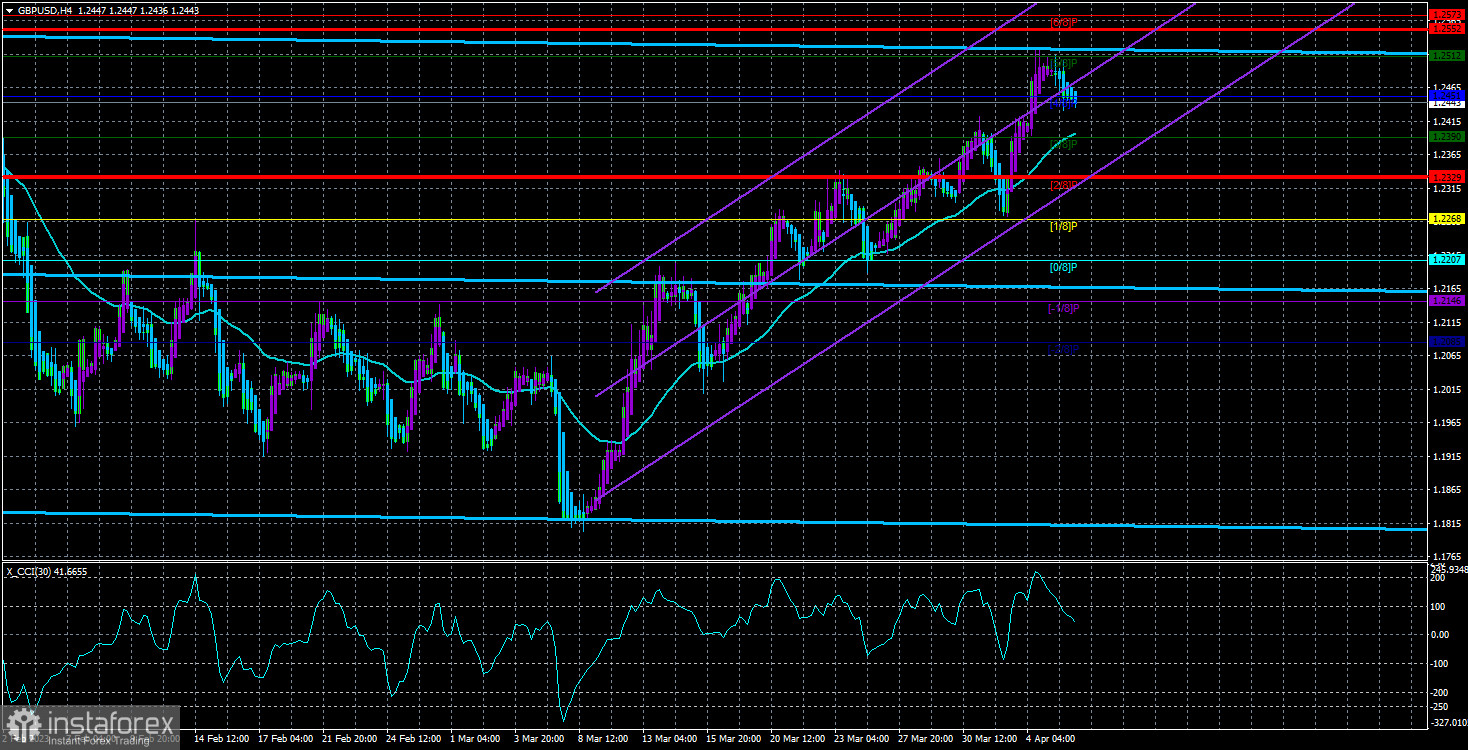Click the [-1/8]P Murray level label
Screen dimensions: 1468x750
tap(1063, 308)
